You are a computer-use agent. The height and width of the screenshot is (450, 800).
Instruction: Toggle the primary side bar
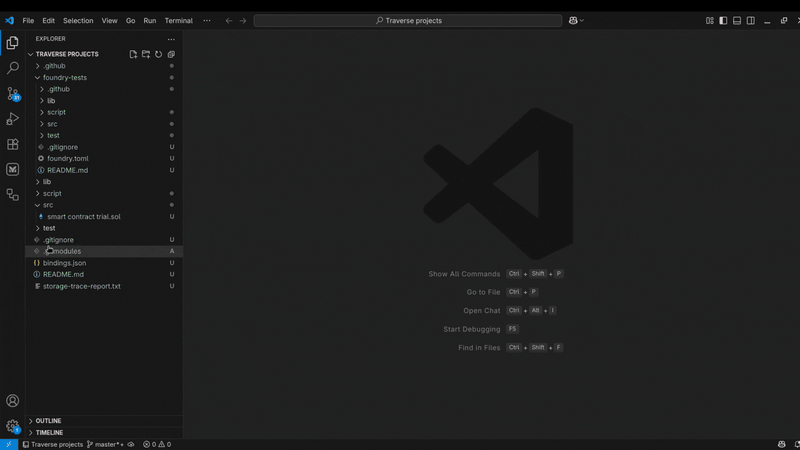click(x=723, y=20)
